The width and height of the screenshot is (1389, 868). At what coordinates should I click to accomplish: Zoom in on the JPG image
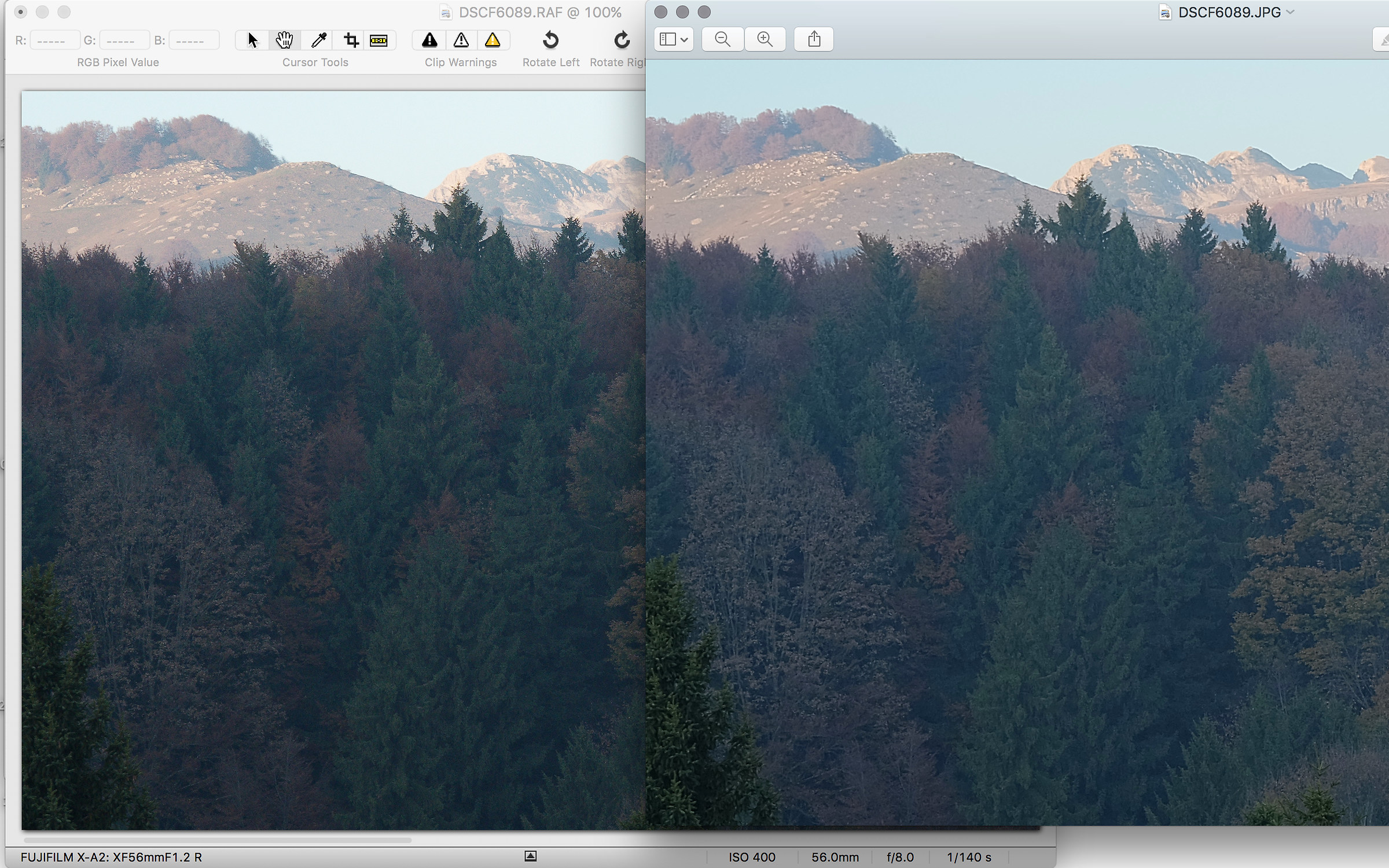pyautogui.click(x=765, y=39)
